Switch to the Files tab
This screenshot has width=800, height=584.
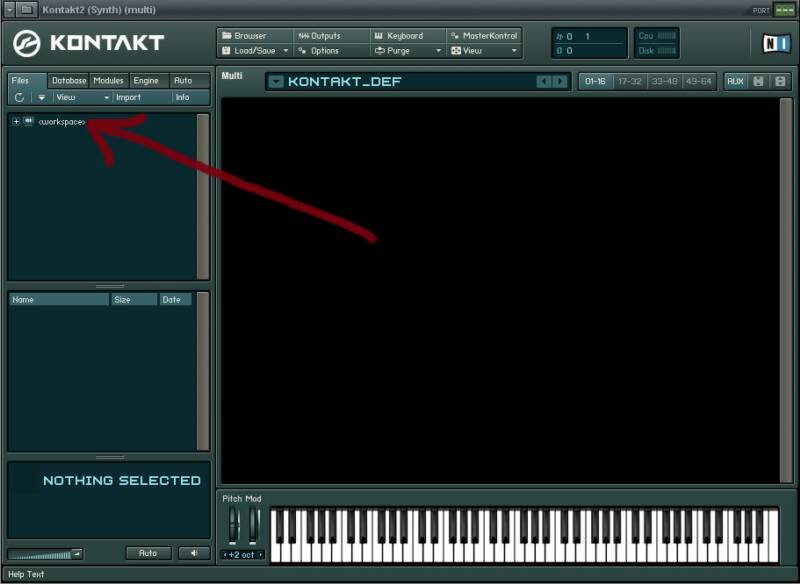(27, 81)
